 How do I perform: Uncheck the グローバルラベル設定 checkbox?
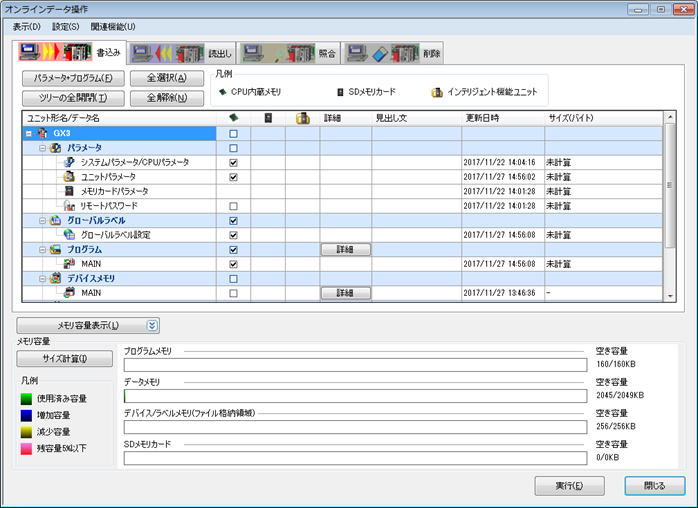pyautogui.click(x=233, y=235)
